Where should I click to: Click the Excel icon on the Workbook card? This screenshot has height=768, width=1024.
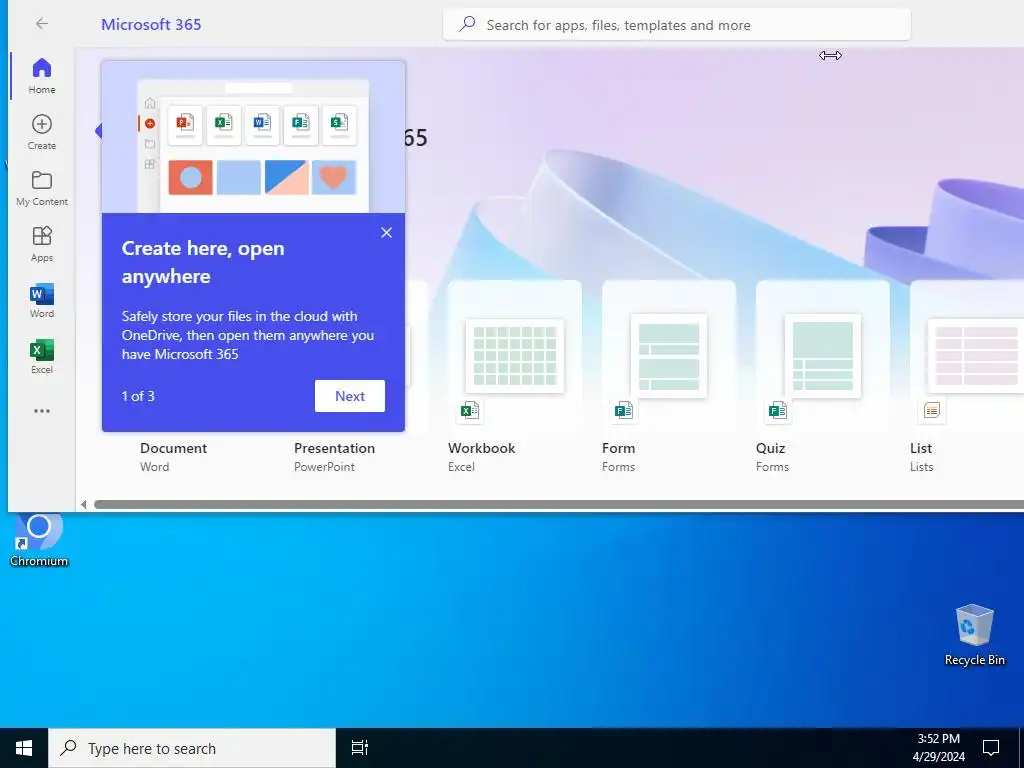[470, 410]
